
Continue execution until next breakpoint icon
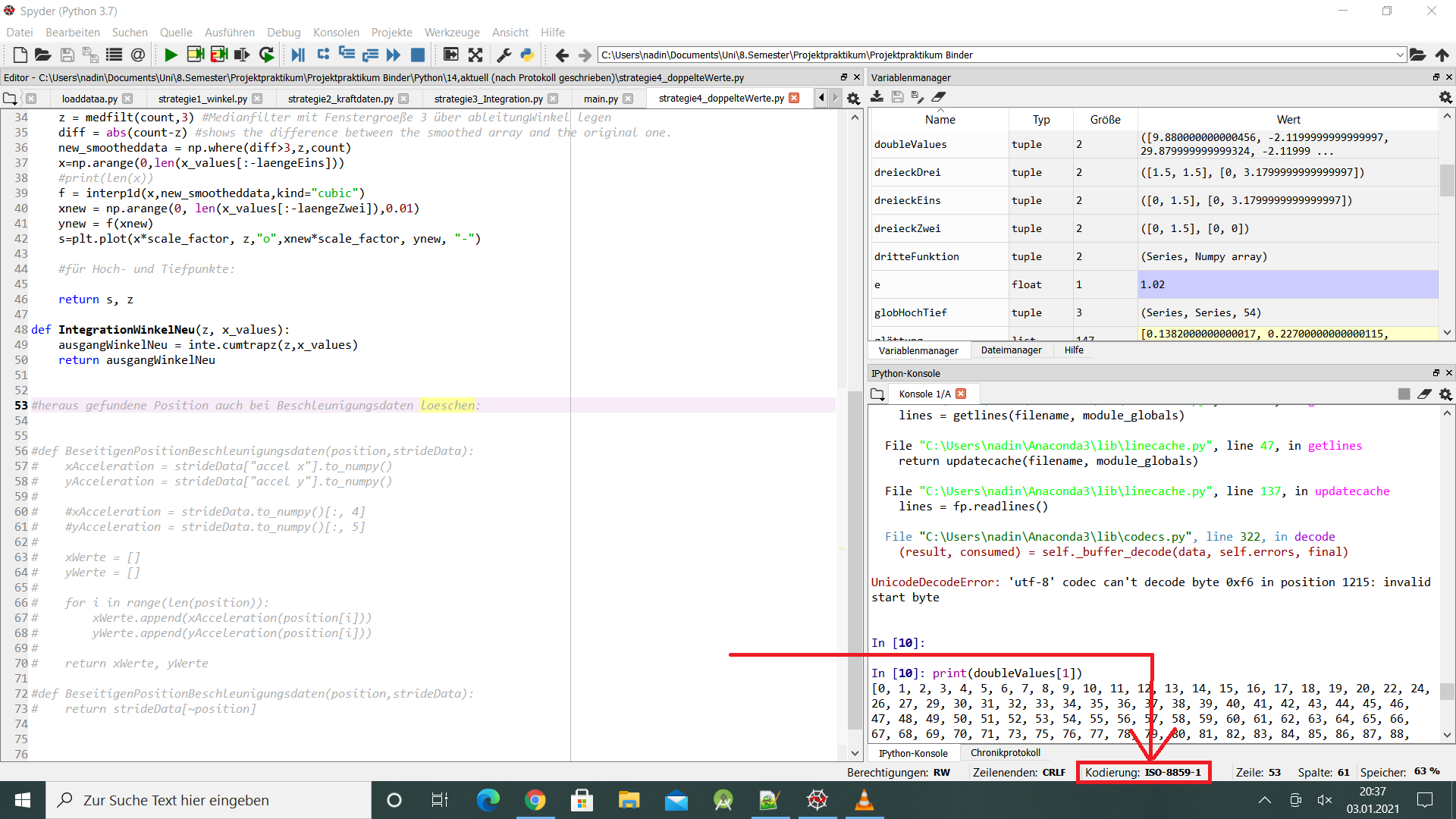[x=394, y=55]
